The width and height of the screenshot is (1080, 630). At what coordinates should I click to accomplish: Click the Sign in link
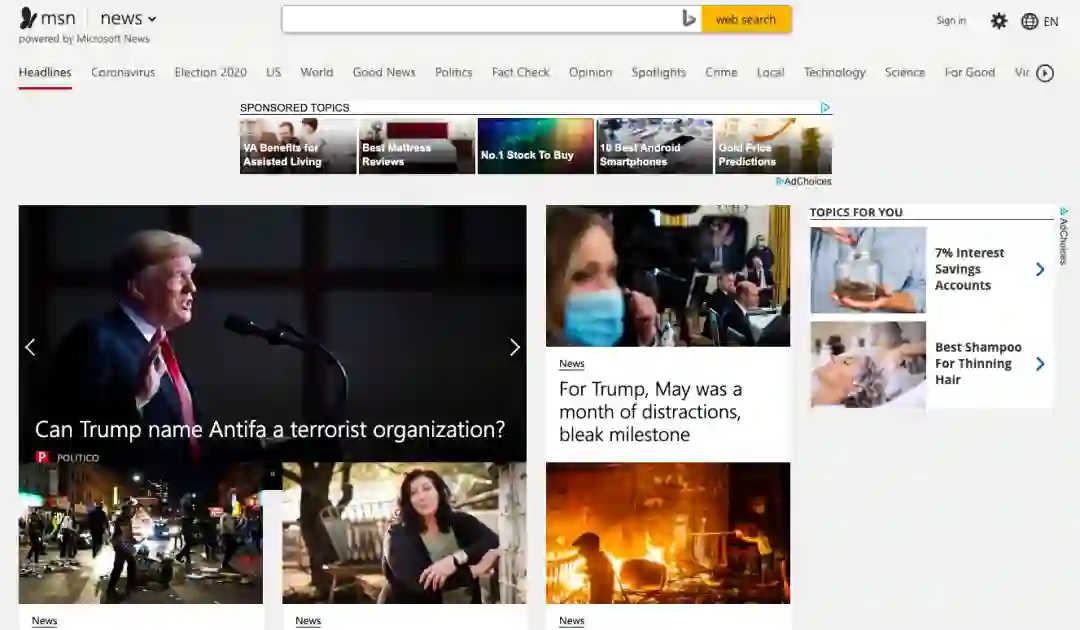(951, 21)
